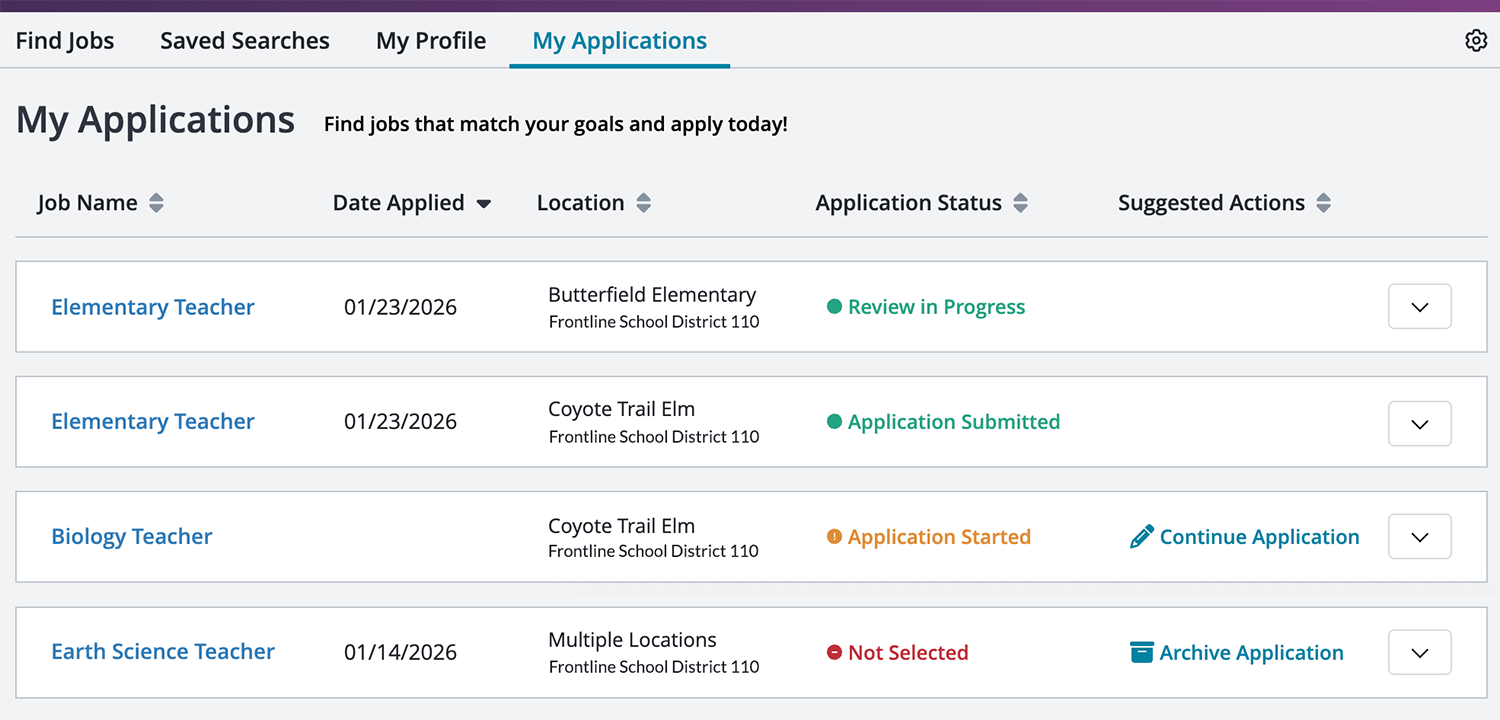Expand the Coyote Trail Elementary Teacher row
Image resolution: width=1500 pixels, height=720 pixels.
[x=1419, y=423]
